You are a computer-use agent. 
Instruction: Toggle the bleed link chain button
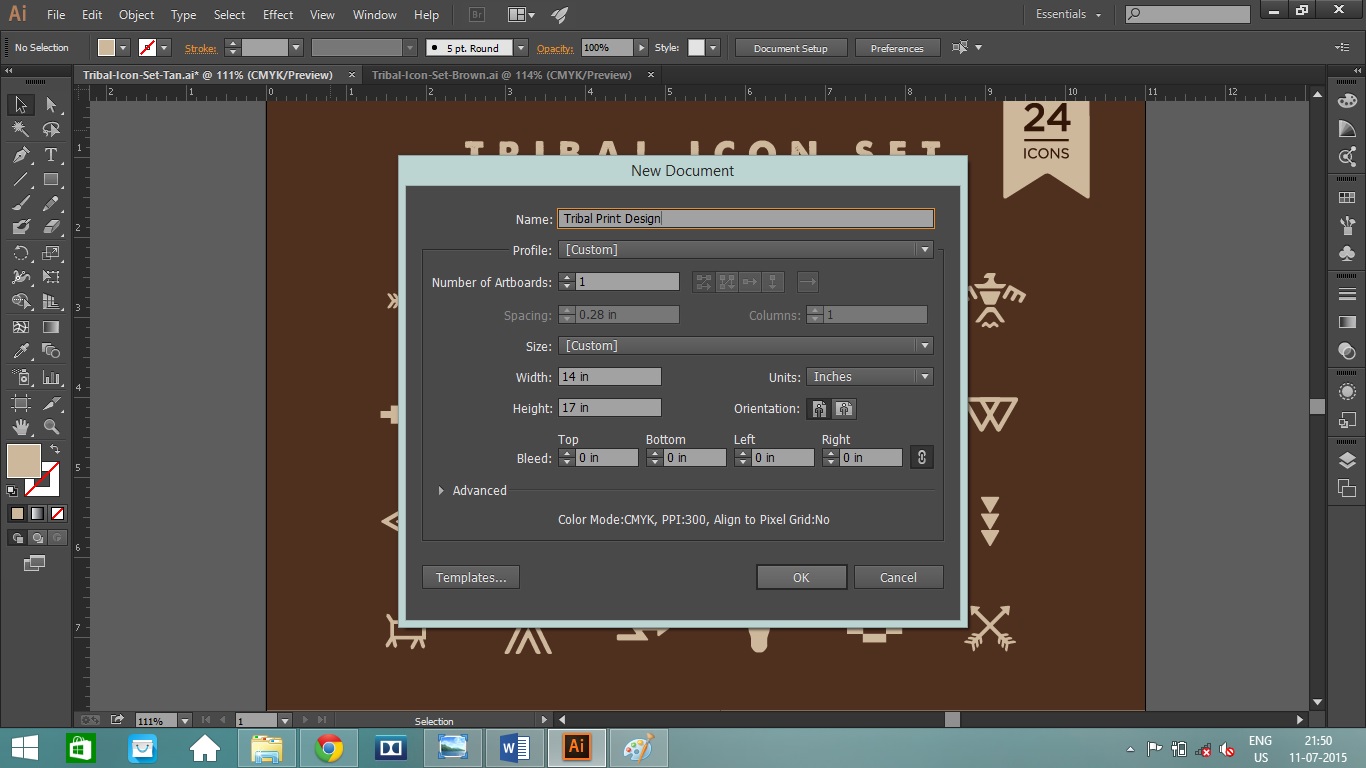[x=921, y=457]
